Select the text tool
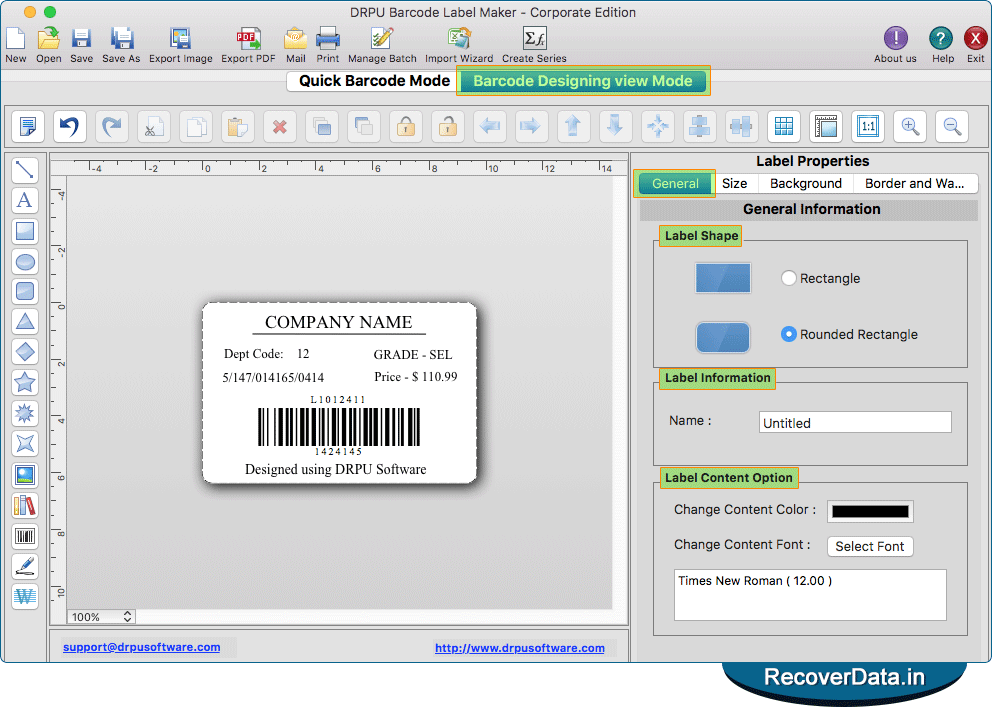The width and height of the screenshot is (992, 707). [x=25, y=200]
